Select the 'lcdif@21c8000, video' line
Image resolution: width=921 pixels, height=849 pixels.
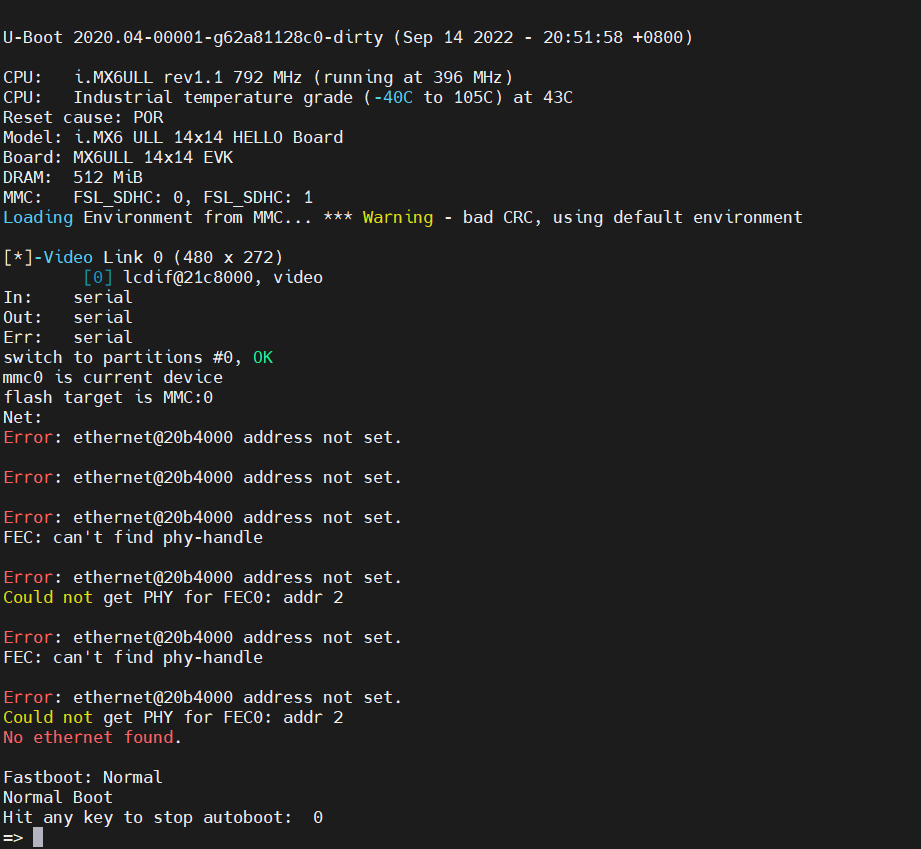tap(203, 277)
